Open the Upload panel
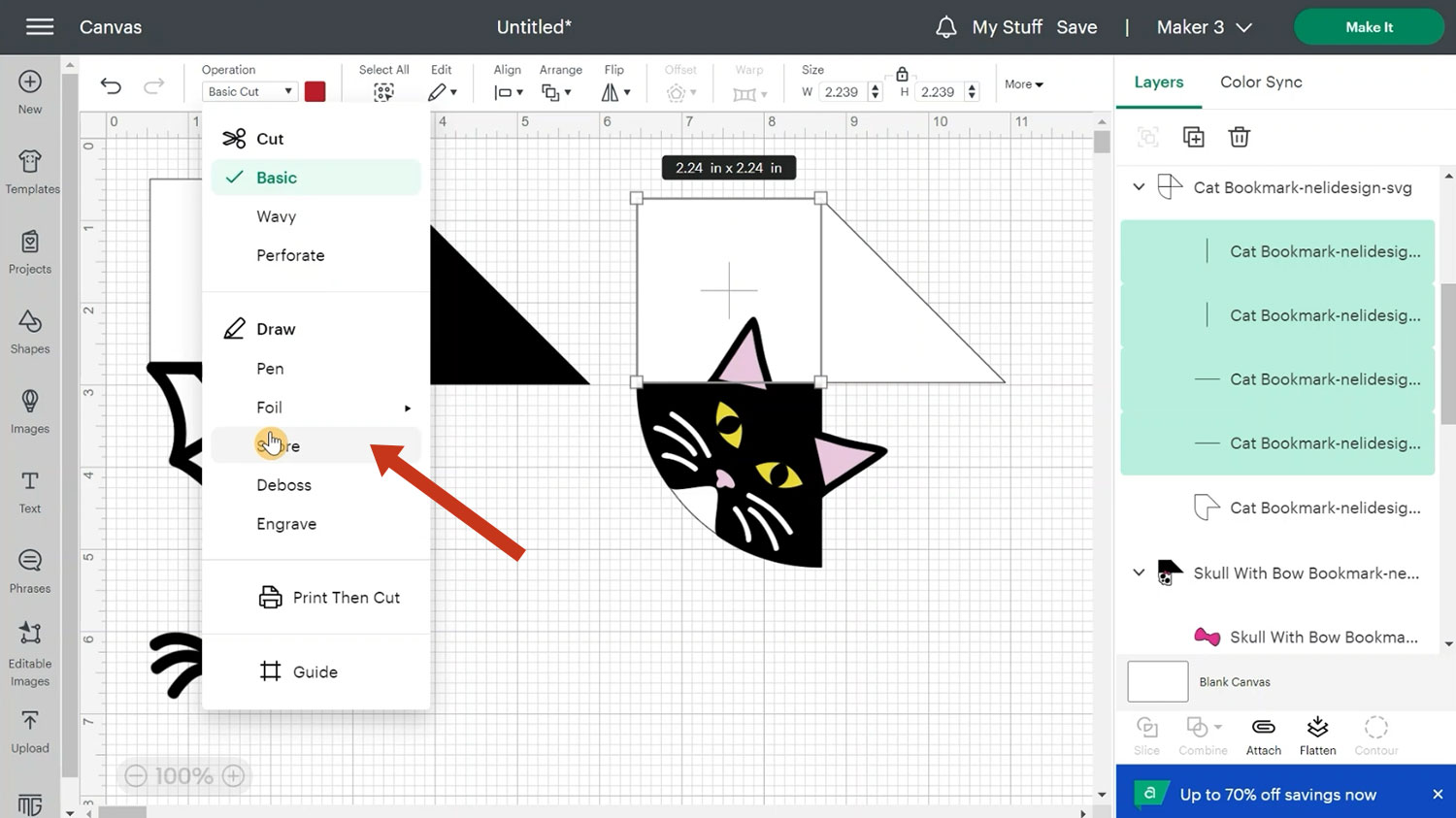Viewport: 1456px width, 818px height. coord(30,731)
